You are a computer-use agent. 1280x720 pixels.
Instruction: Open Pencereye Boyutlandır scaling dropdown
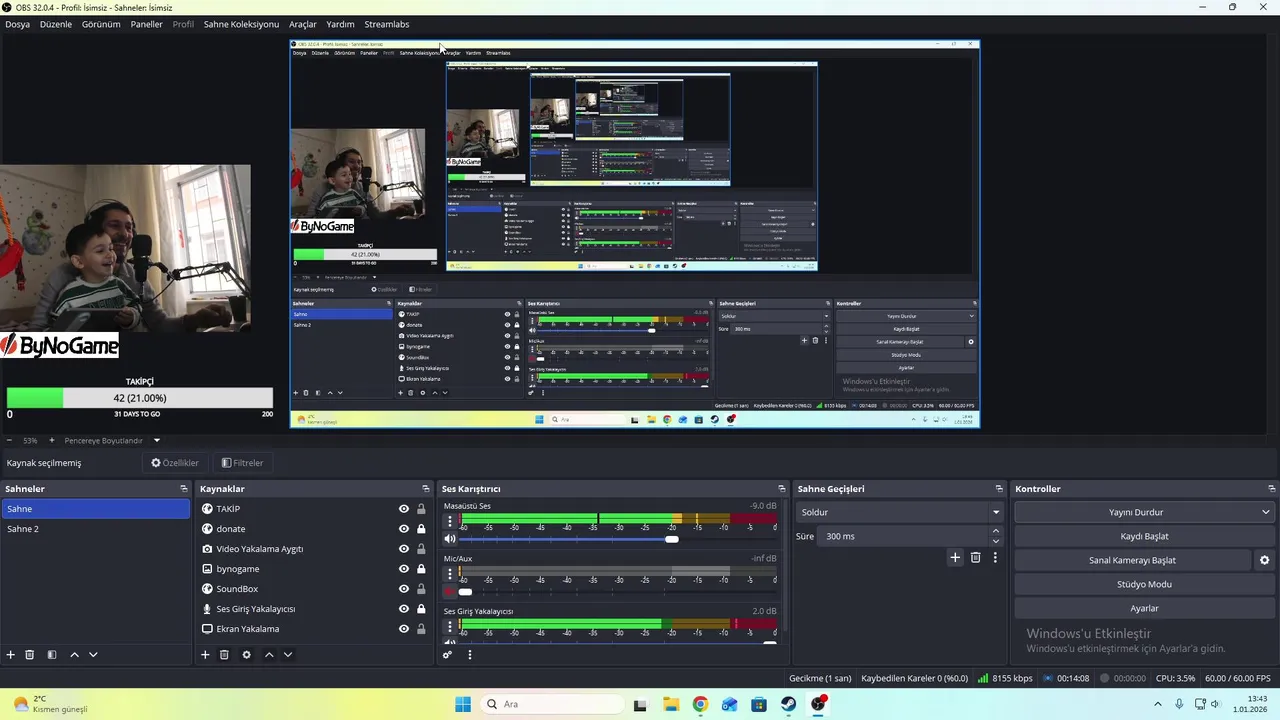[x=112, y=440]
